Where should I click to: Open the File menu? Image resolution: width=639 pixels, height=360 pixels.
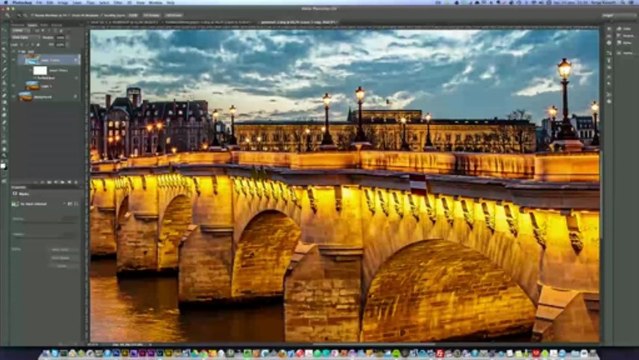coord(39,2)
